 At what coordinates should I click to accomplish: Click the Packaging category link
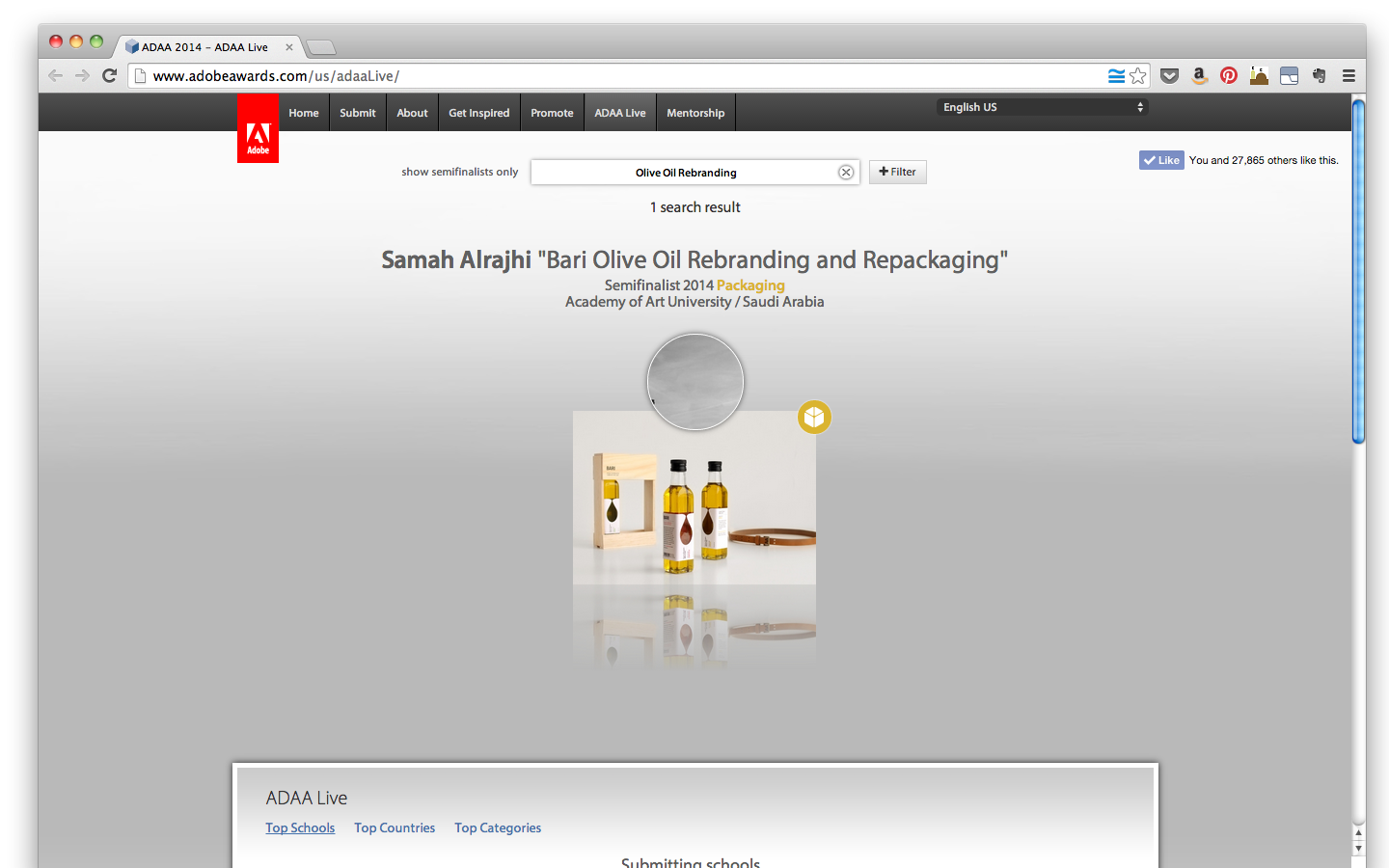coord(750,285)
